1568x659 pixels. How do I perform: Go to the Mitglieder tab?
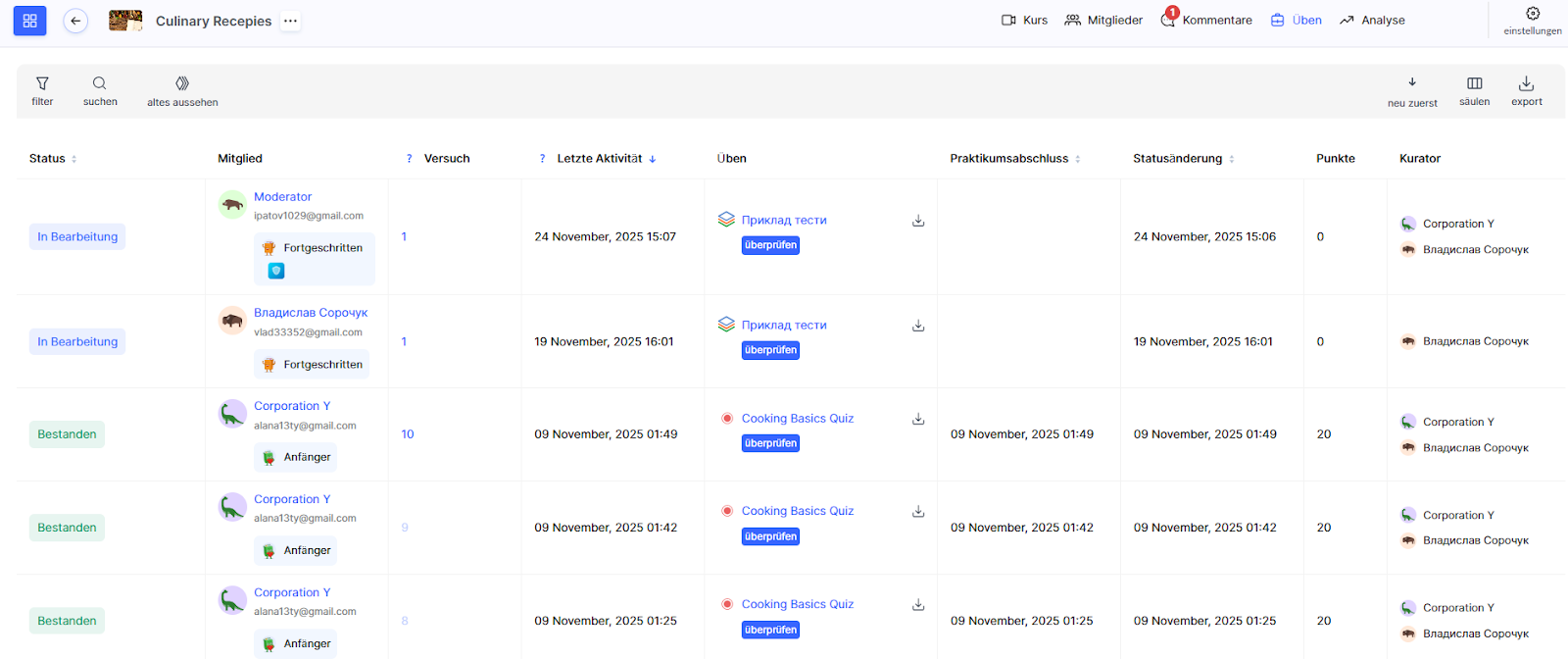pos(1103,21)
